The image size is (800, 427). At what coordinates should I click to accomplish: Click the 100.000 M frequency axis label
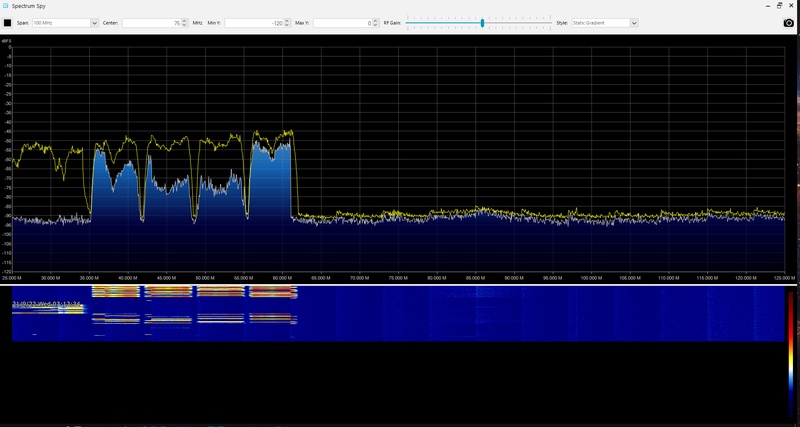pos(591,279)
